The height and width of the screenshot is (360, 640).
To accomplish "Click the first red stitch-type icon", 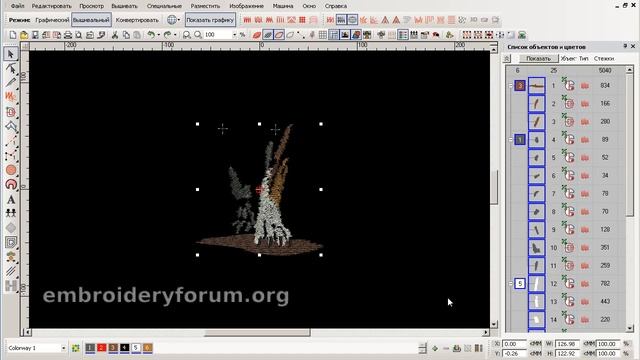I will [x=247, y=20].
